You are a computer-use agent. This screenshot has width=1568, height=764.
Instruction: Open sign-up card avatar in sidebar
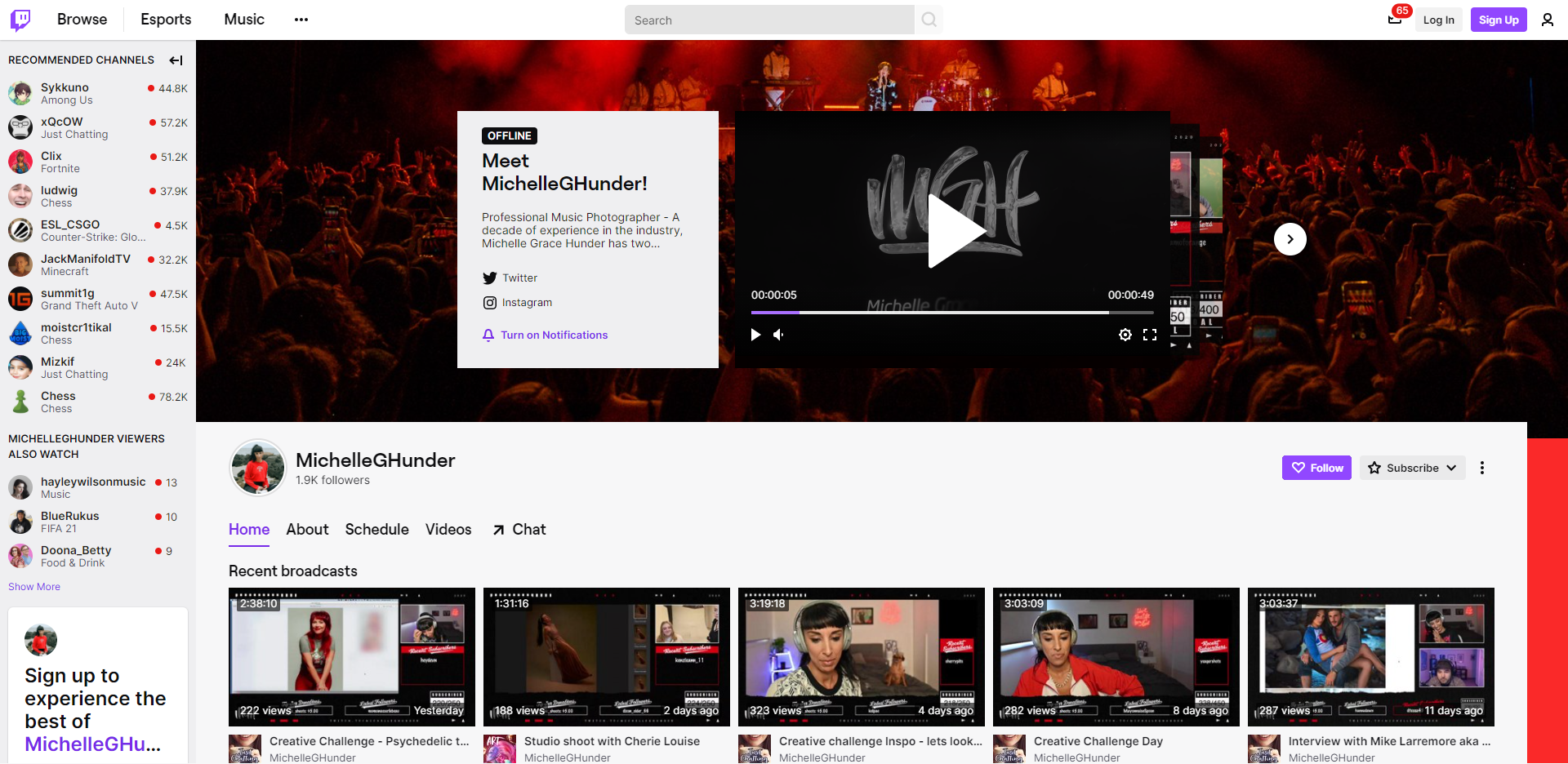tap(41, 640)
